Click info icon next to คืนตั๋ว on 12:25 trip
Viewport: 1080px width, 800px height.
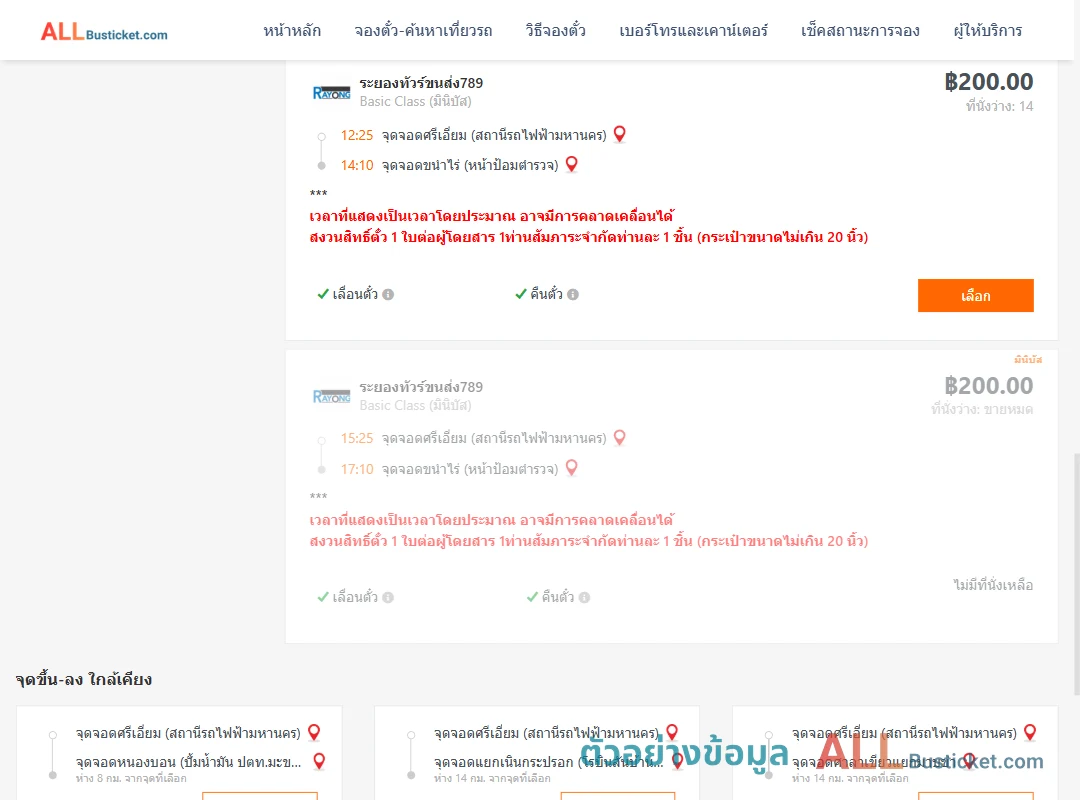pyautogui.click(x=573, y=294)
